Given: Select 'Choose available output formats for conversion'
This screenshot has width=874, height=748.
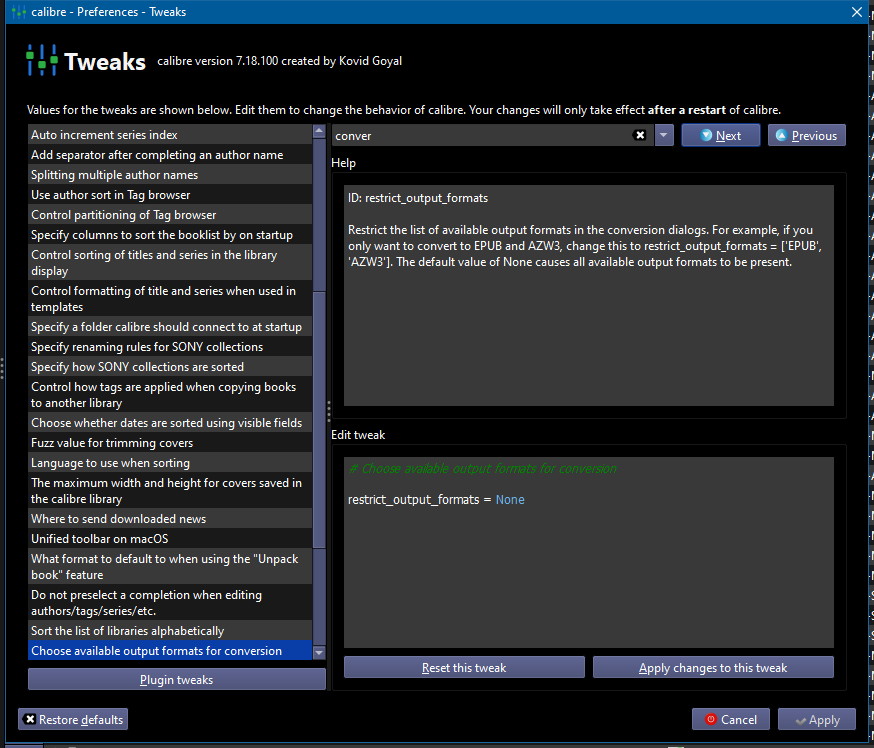Looking at the screenshot, I should tap(170, 651).
